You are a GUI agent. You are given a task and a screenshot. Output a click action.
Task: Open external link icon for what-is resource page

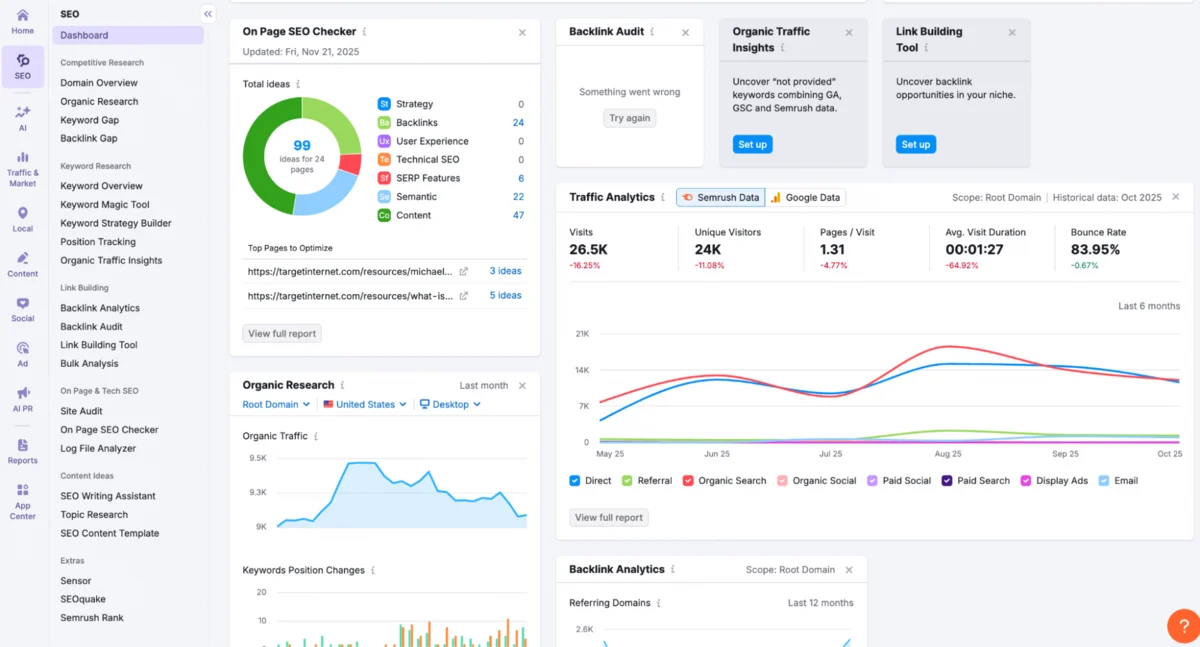pos(463,296)
